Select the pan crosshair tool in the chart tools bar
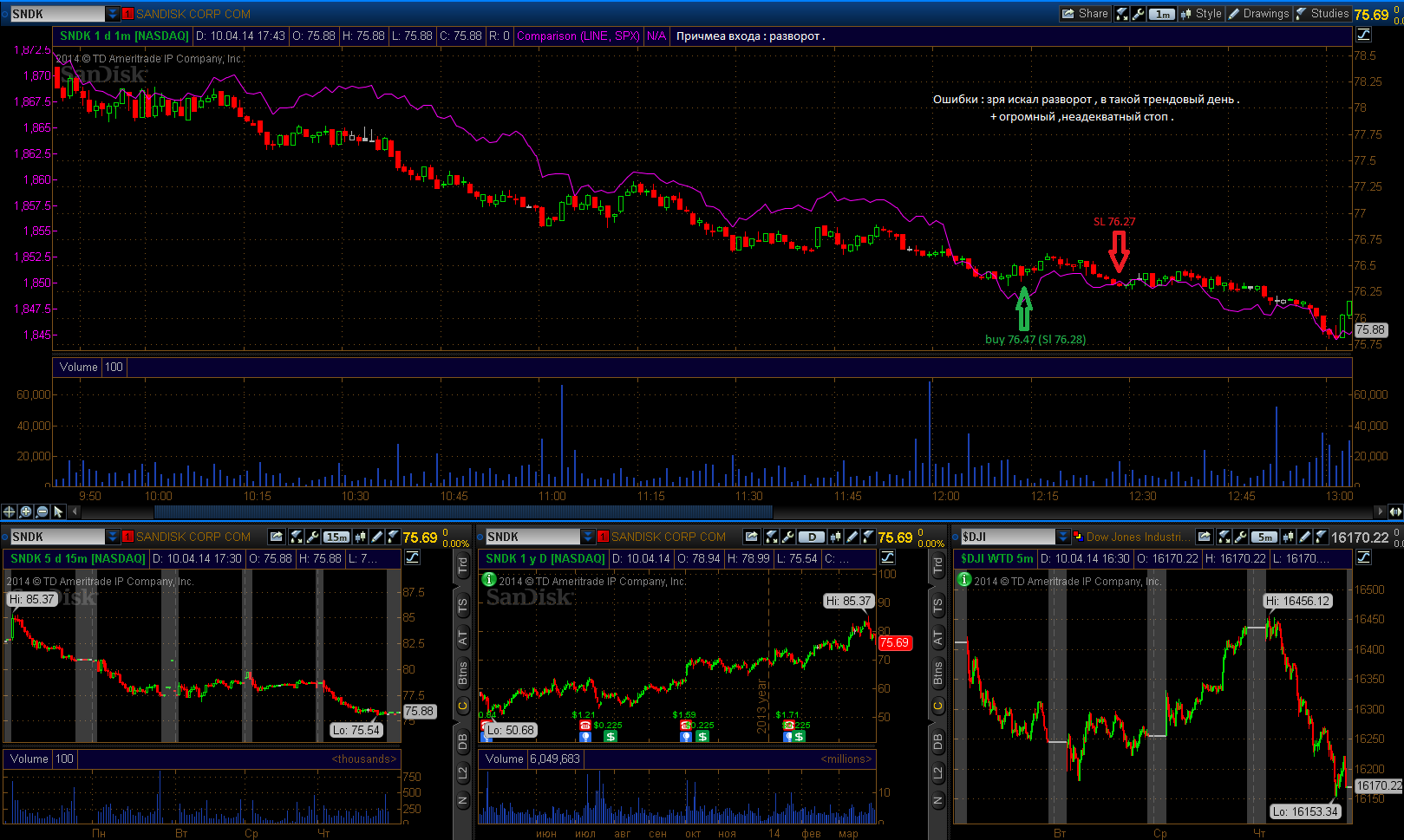The width and height of the screenshot is (1404, 840). pyautogui.click(x=9, y=511)
